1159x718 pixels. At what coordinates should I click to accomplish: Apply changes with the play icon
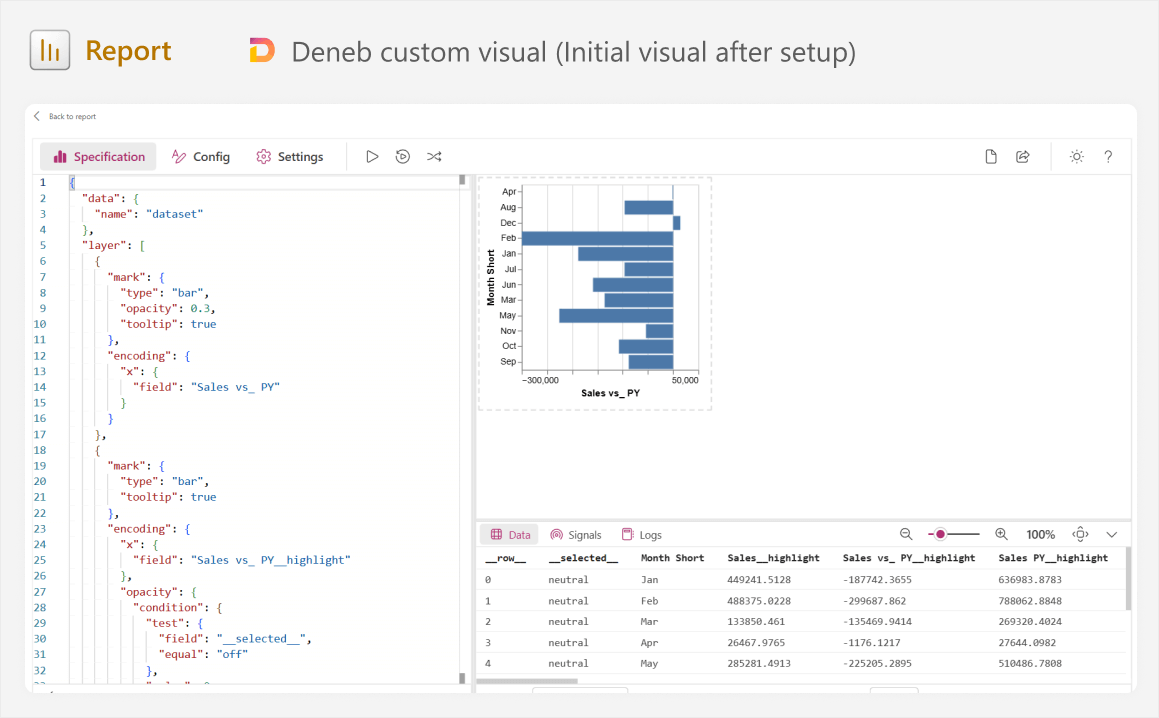pos(373,157)
